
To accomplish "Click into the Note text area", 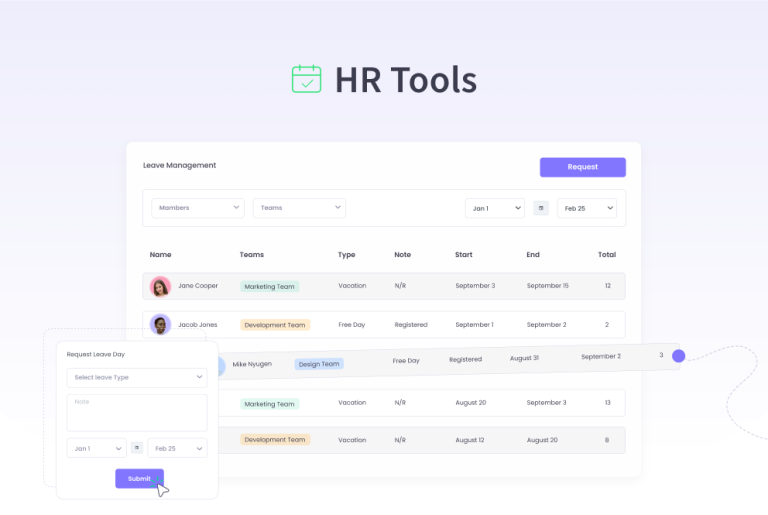I will [x=137, y=412].
